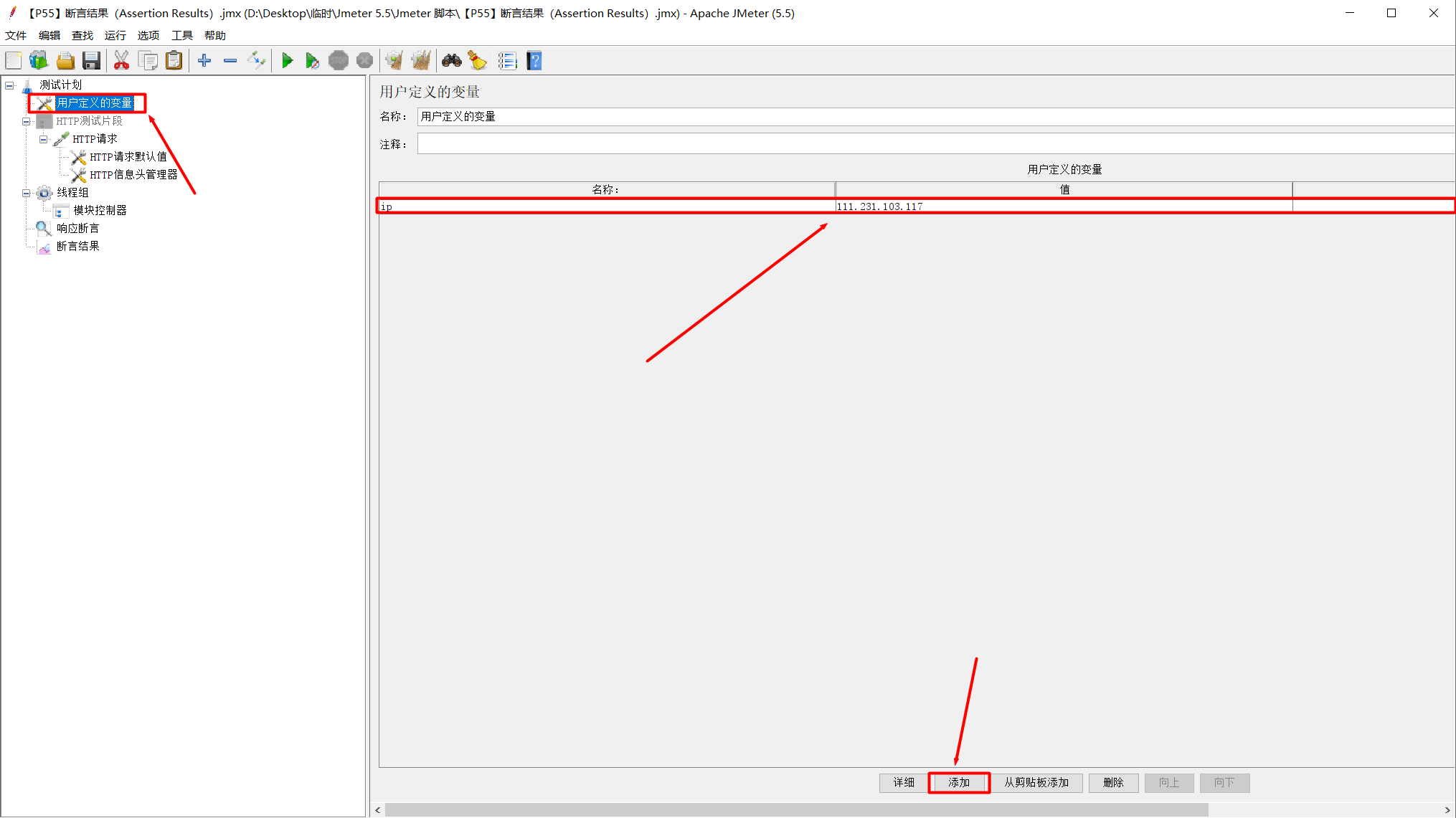The width and height of the screenshot is (1456, 818).
Task: Open the 工具 menu
Action: 182,35
